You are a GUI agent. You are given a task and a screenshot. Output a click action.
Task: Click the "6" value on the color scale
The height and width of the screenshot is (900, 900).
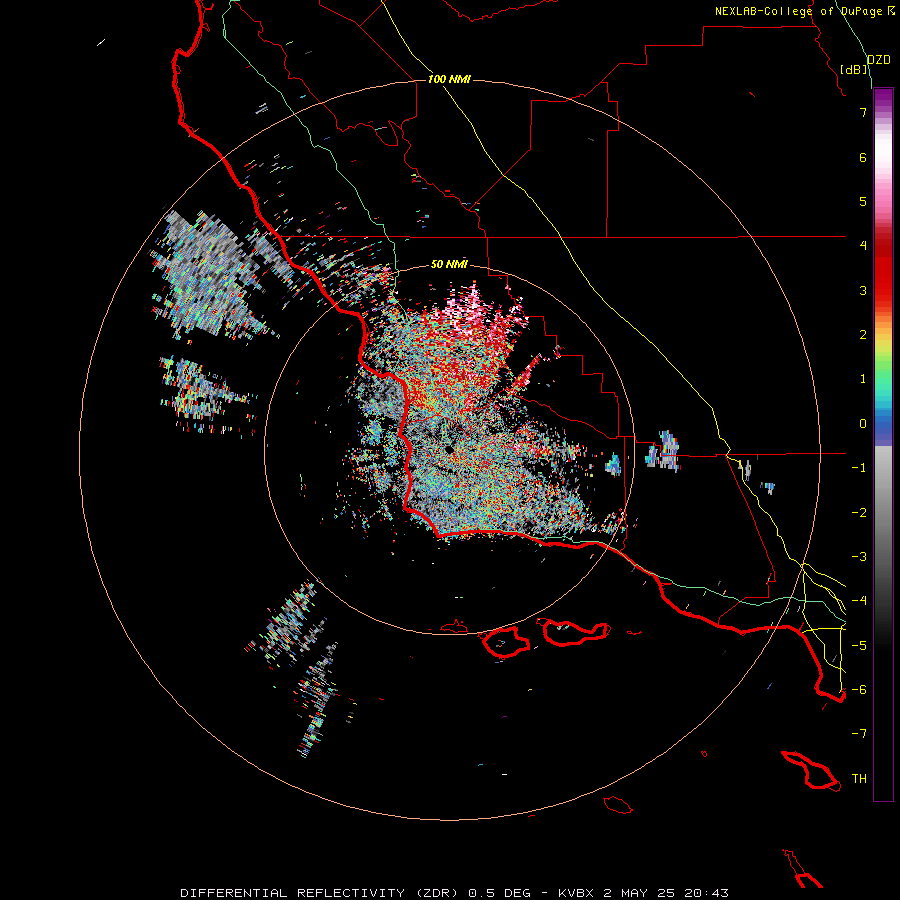pos(863,157)
